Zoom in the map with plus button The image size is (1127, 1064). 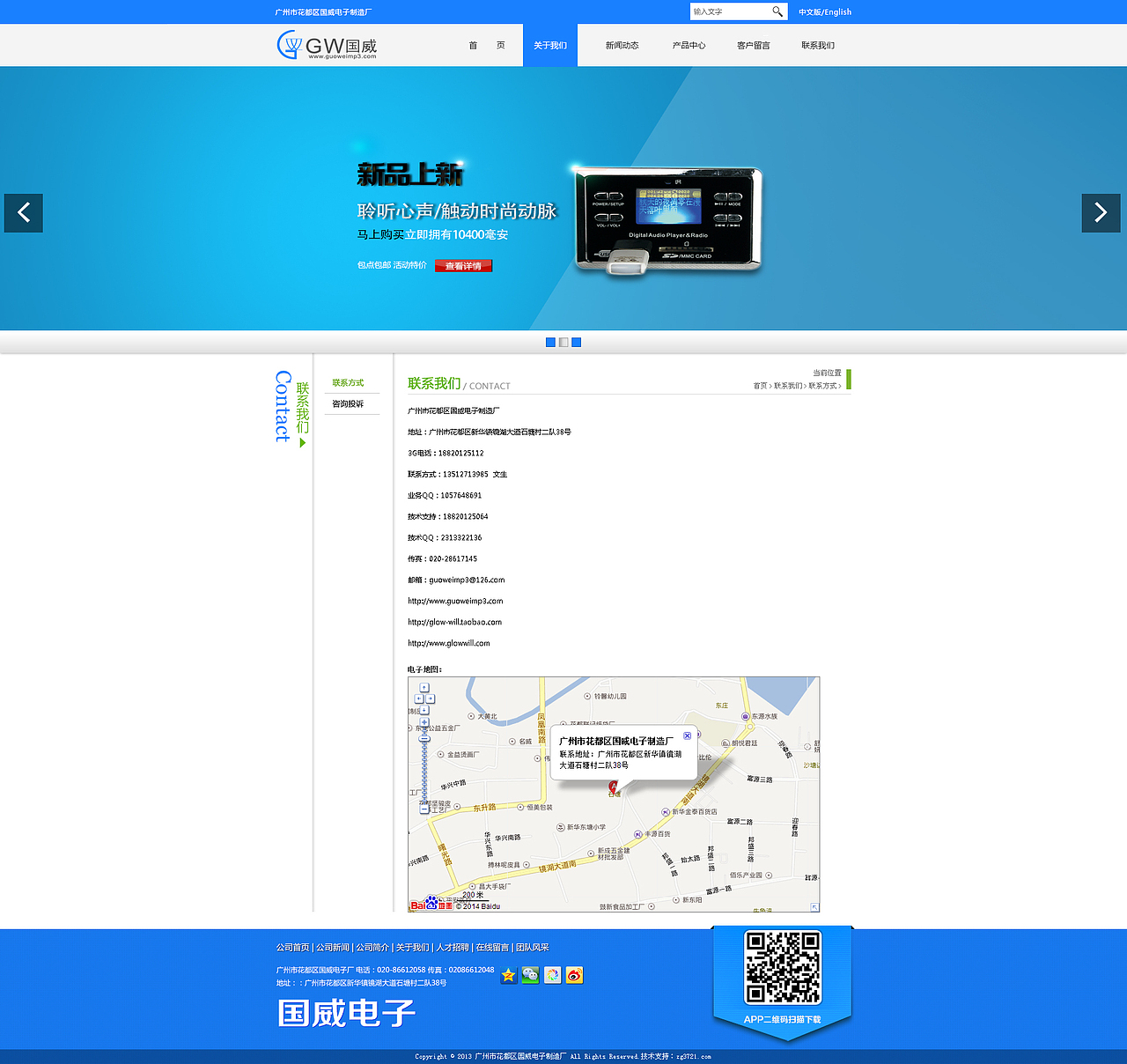[424, 722]
